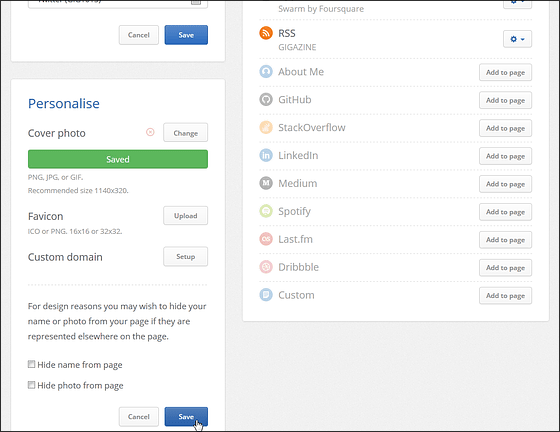Click the Personalise heading
Viewport: 560px width, 432px height.
coord(64,104)
